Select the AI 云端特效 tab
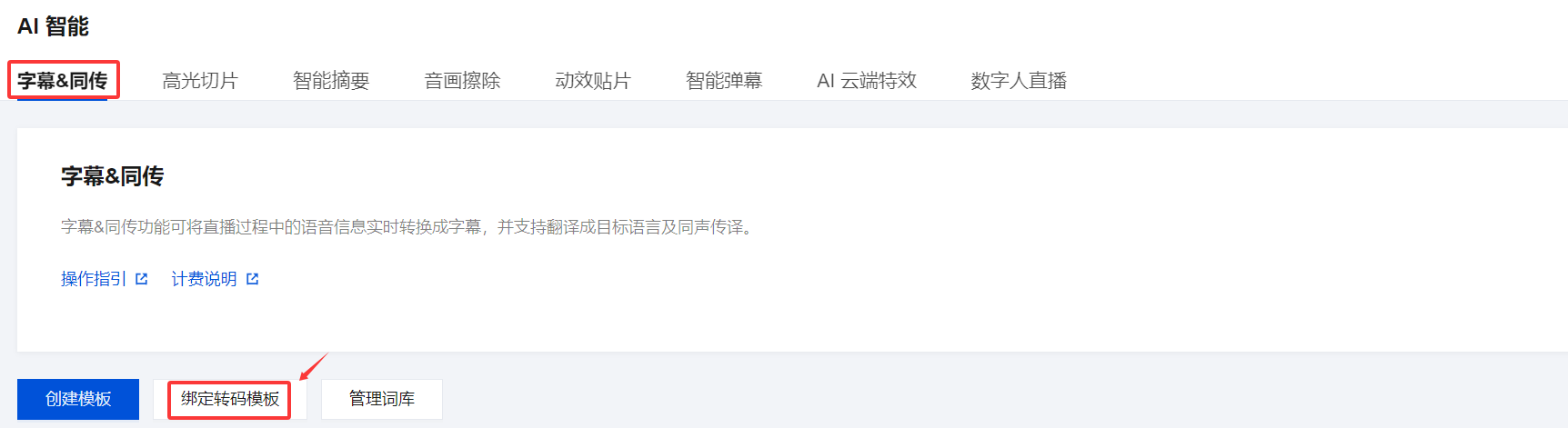 pos(867,81)
